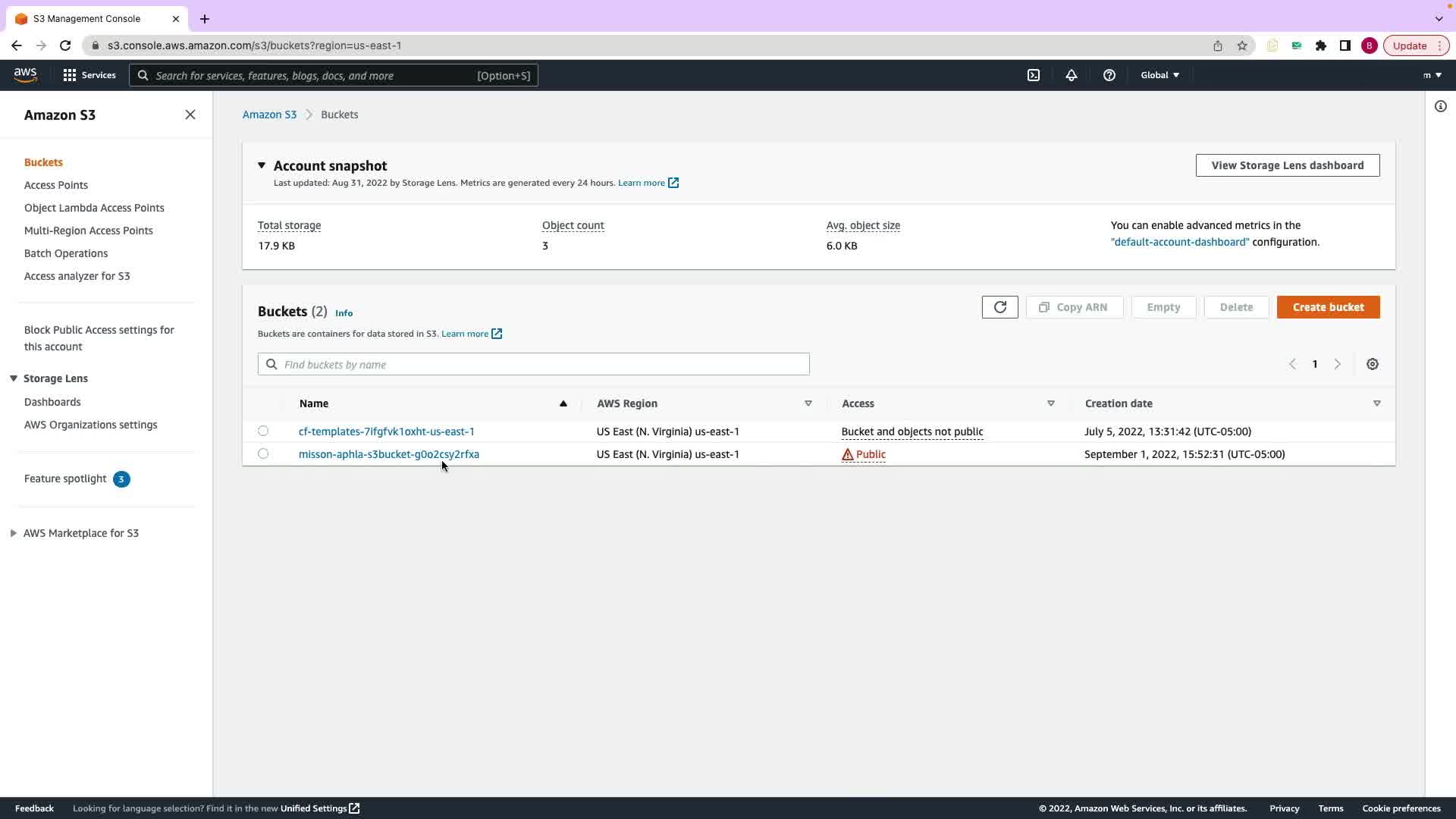Open the AWS CloudShell icon
Screen dimensions: 1456x819
(x=1034, y=75)
